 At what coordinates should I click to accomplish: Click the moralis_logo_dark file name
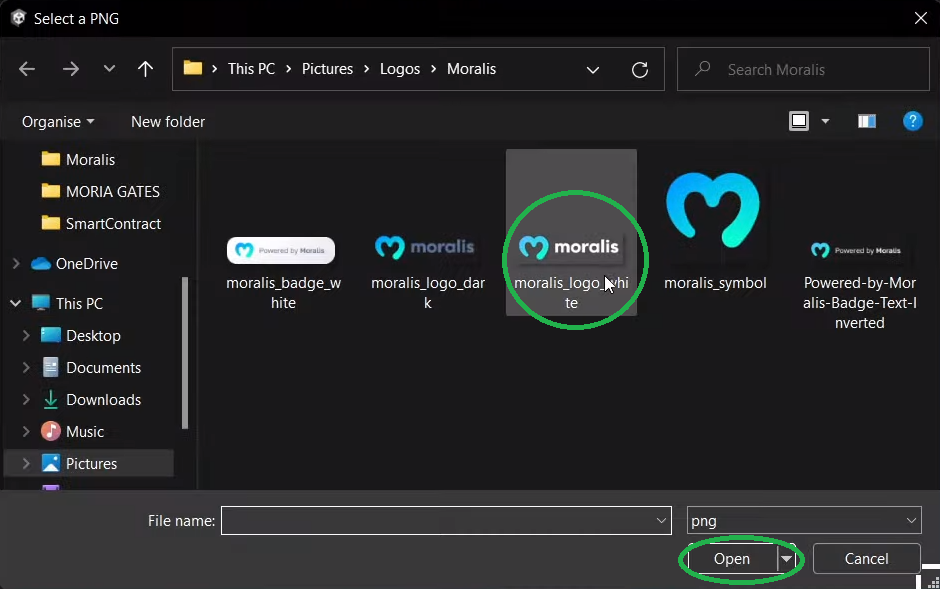click(x=427, y=292)
